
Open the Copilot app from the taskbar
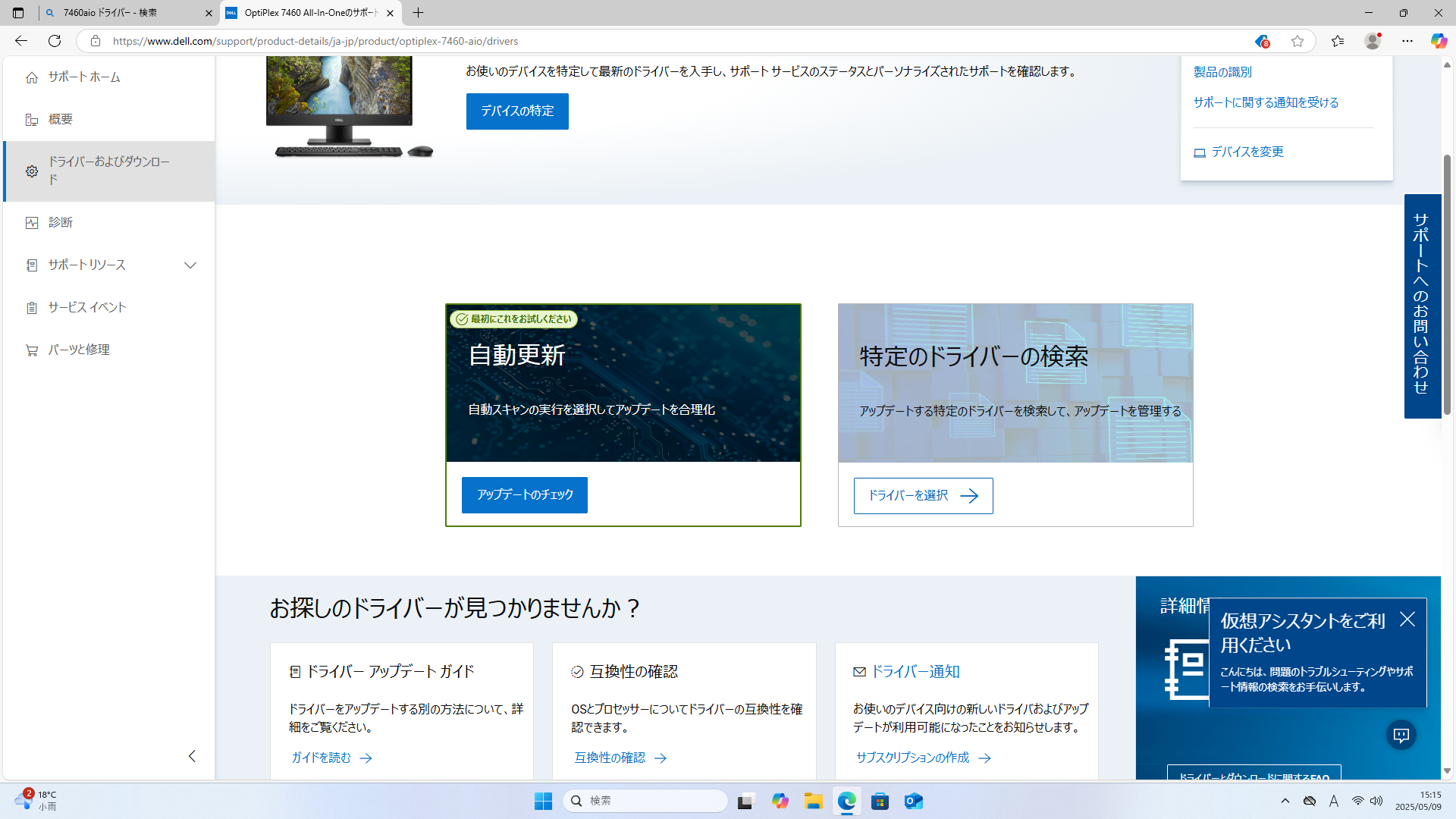(x=780, y=801)
